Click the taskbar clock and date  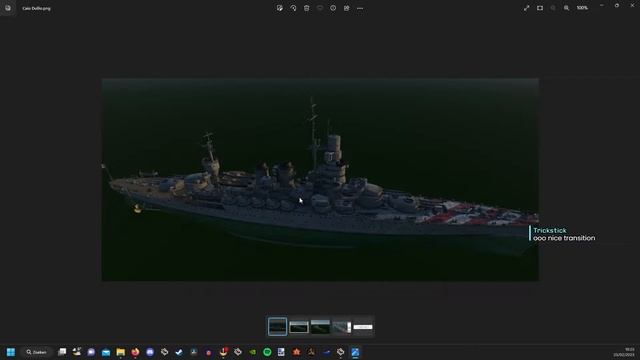point(624,352)
